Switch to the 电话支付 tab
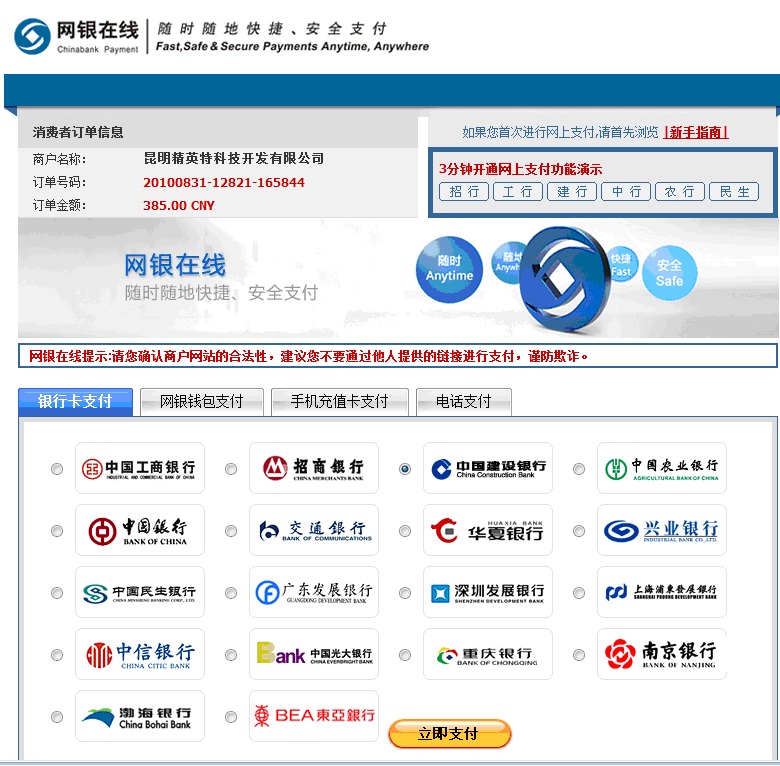This screenshot has width=780, height=766. tap(463, 401)
